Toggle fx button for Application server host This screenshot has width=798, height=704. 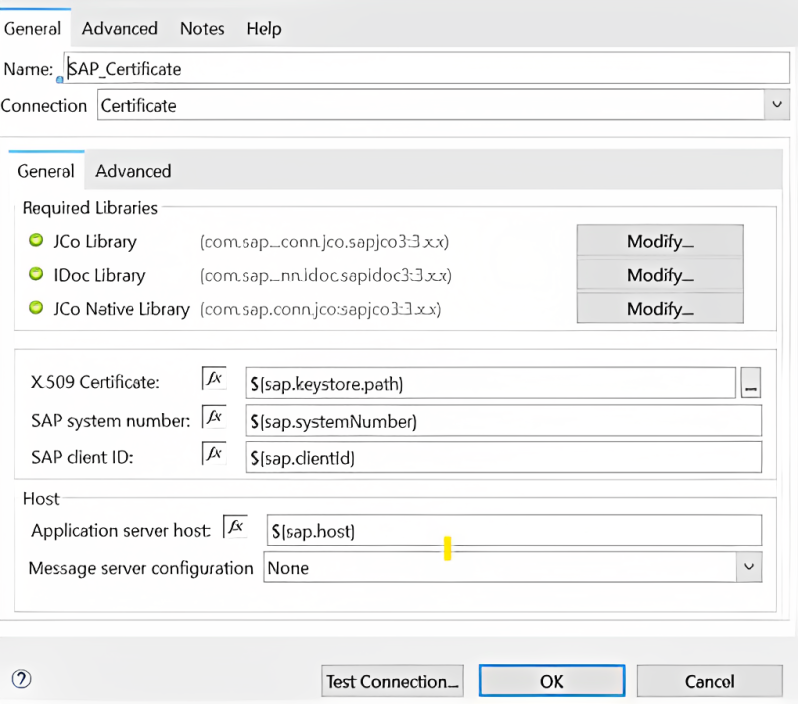coord(235,527)
